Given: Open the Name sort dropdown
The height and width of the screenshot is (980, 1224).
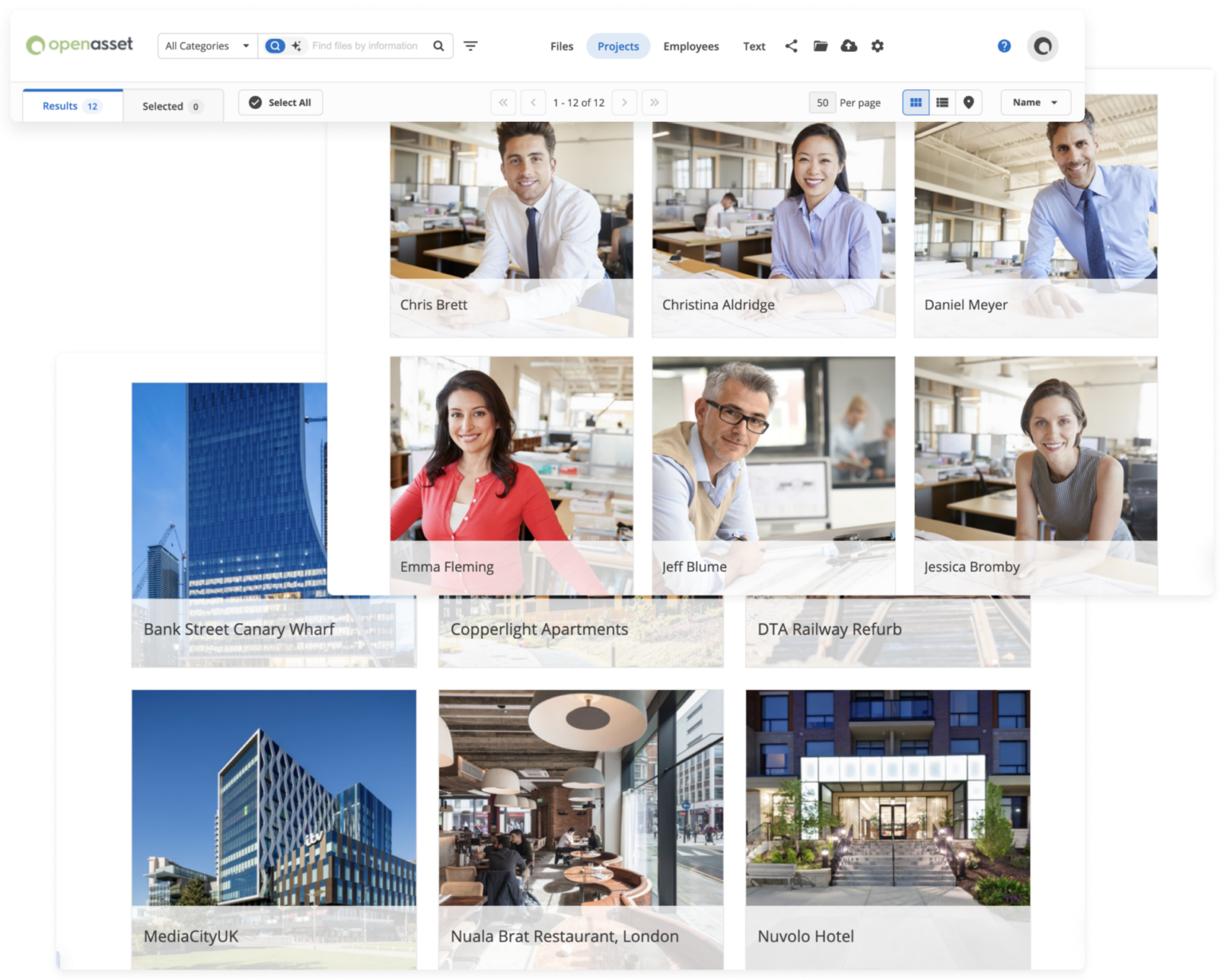Looking at the screenshot, I should pyautogui.click(x=1034, y=102).
